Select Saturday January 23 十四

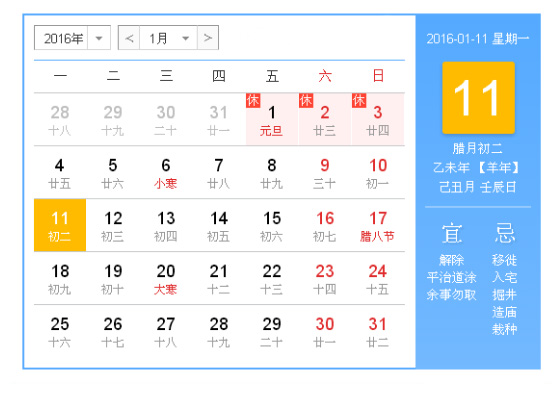pos(325,279)
